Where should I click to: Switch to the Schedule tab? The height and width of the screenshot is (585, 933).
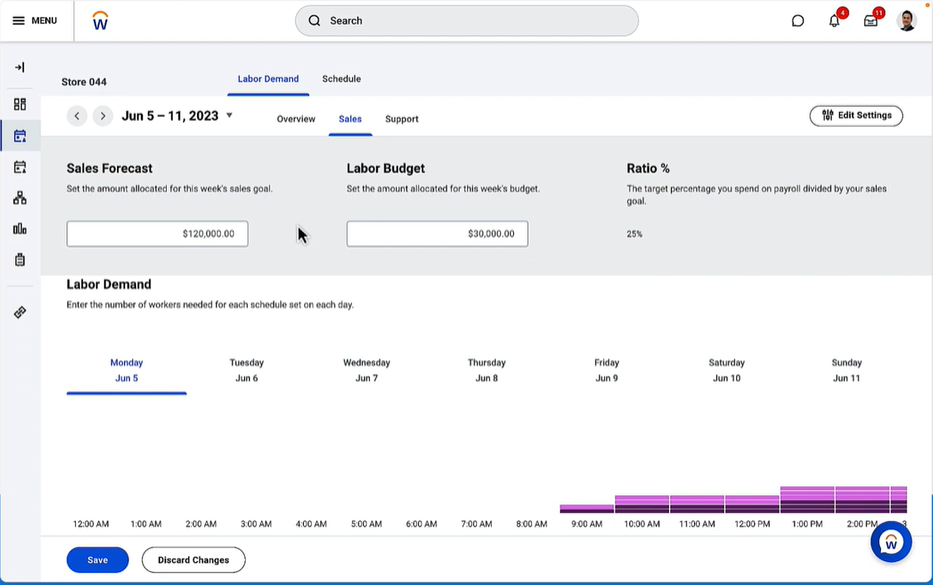pyautogui.click(x=341, y=79)
